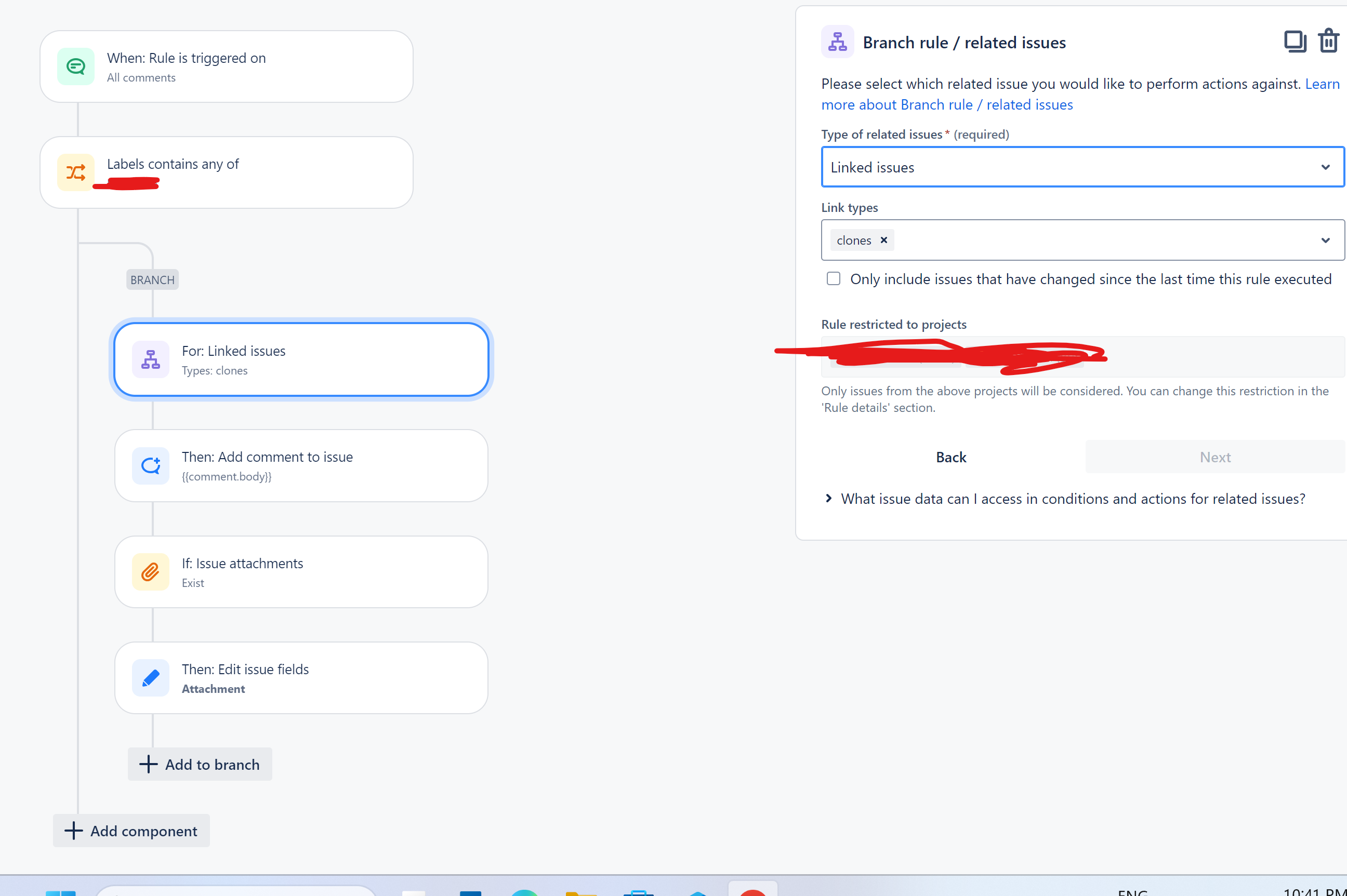Click the Types: clones subtitle
The height and width of the screenshot is (896, 1347).
click(215, 371)
